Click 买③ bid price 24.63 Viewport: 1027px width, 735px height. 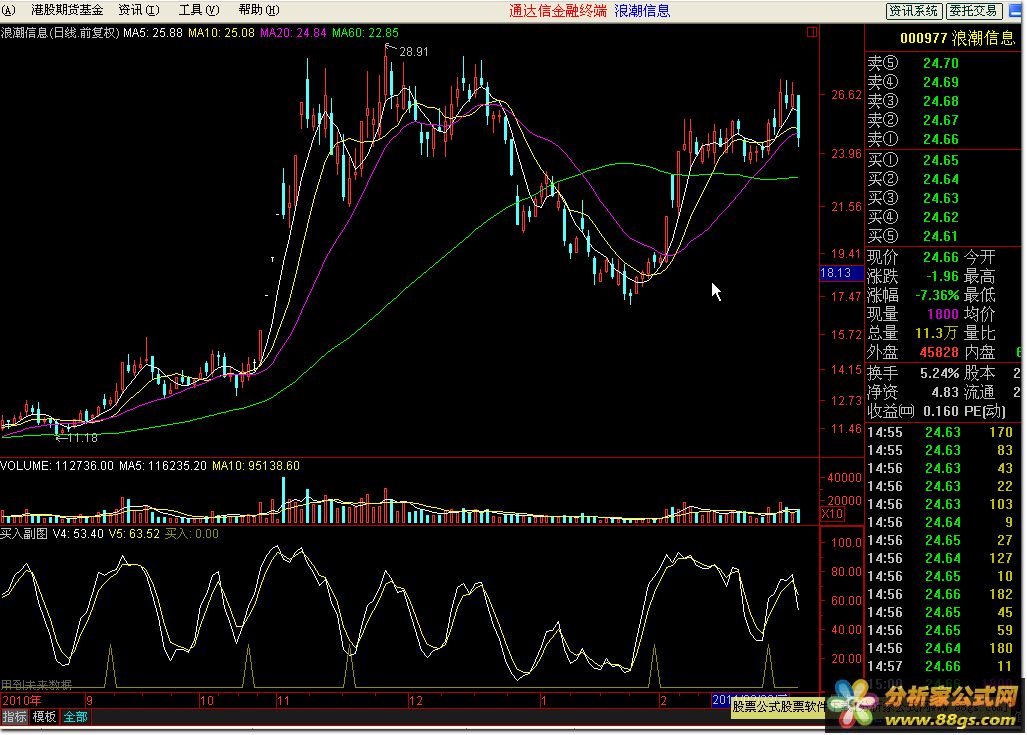pos(941,198)
